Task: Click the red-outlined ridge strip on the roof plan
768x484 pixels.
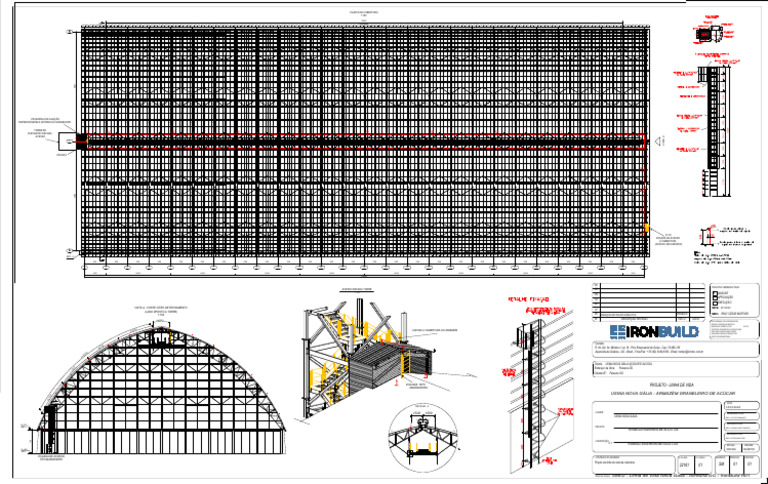Action: click(x=365, y=141)
